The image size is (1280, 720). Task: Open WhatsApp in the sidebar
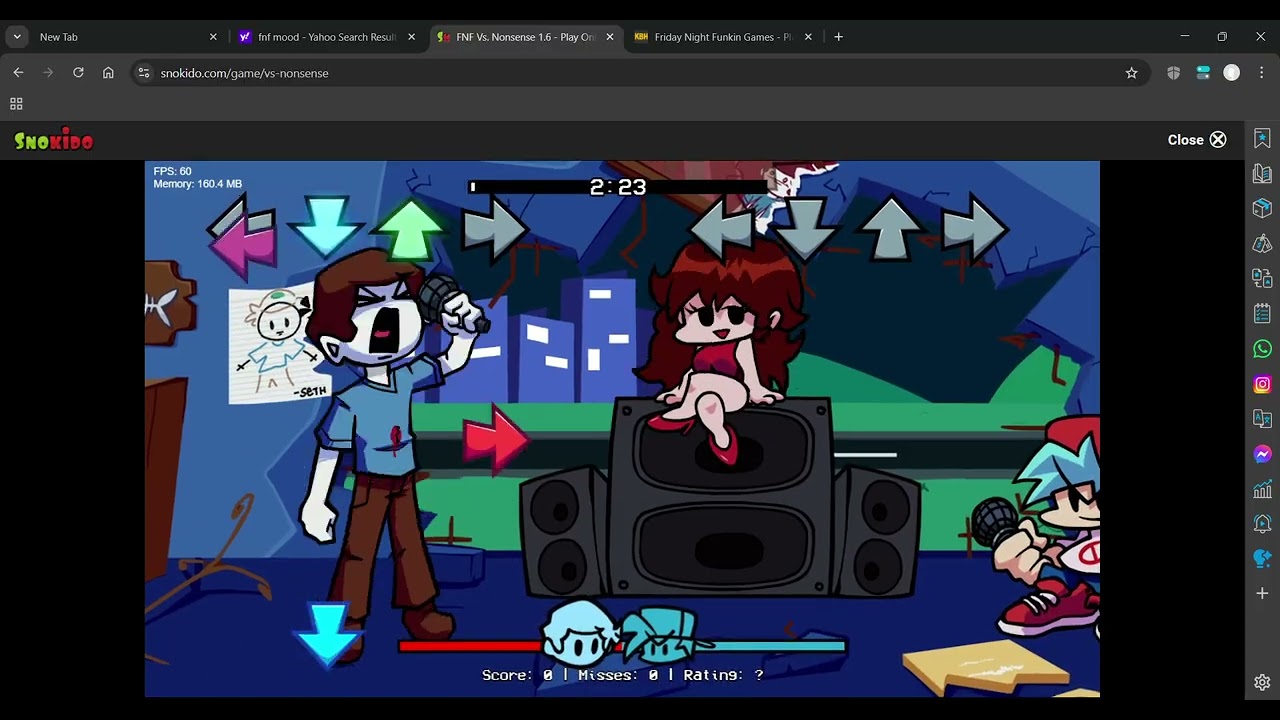click(1262, 349)
